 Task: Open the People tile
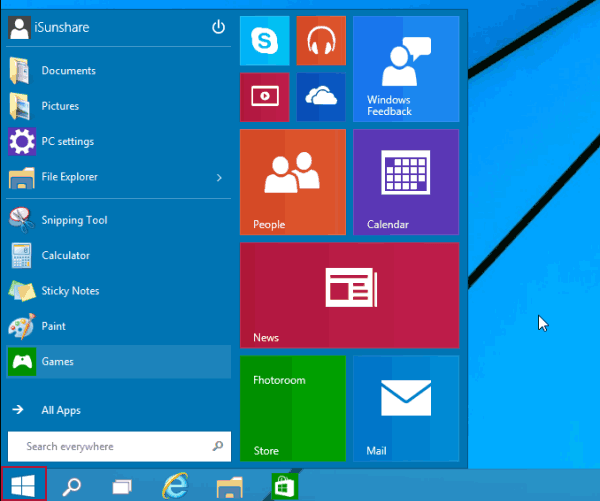click(293, 182)
